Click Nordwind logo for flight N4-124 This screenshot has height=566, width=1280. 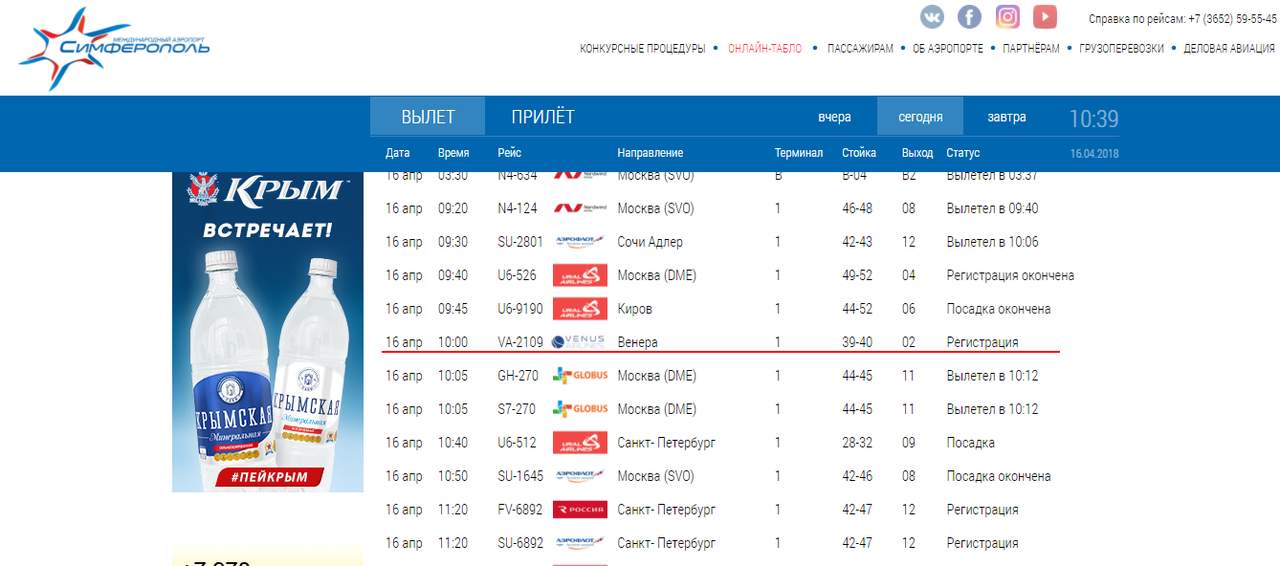(580, 208)
